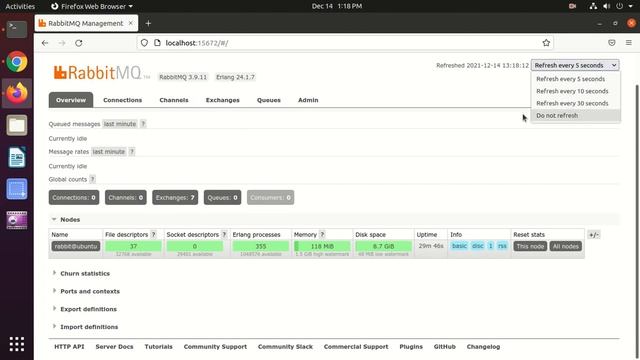
Task: Select Refresh every 5 seconds option
Action: click(x=576, y=79)
